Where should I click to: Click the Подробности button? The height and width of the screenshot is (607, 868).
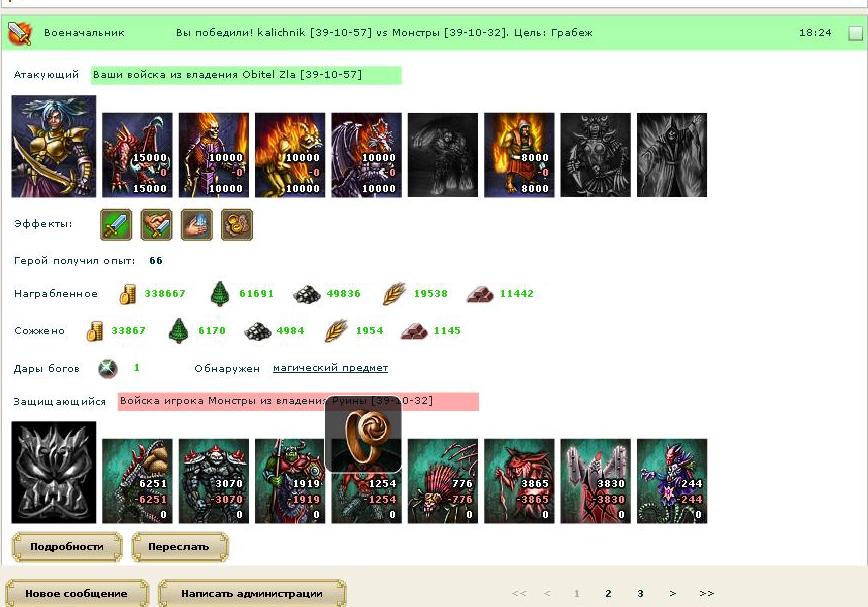tap(66, 547)
